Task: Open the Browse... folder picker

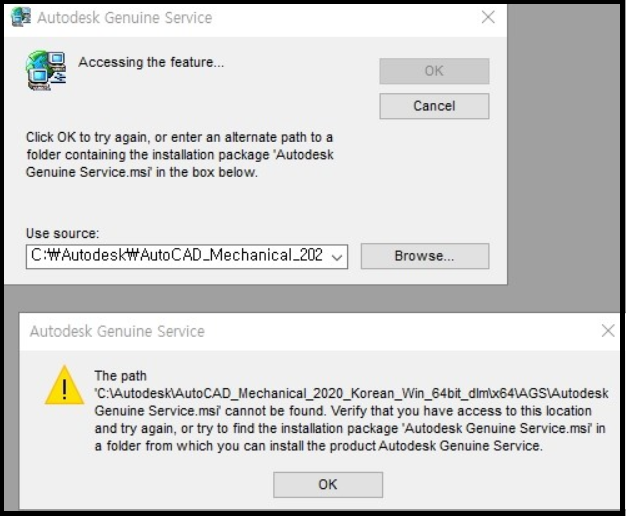Action: 424,256
